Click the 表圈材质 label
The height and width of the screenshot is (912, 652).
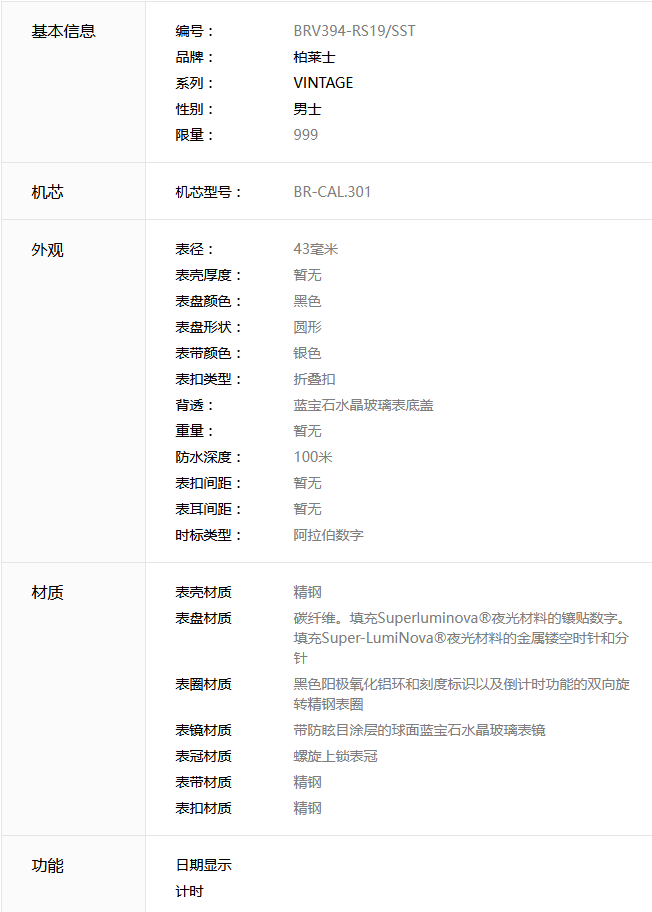(204, 684)
